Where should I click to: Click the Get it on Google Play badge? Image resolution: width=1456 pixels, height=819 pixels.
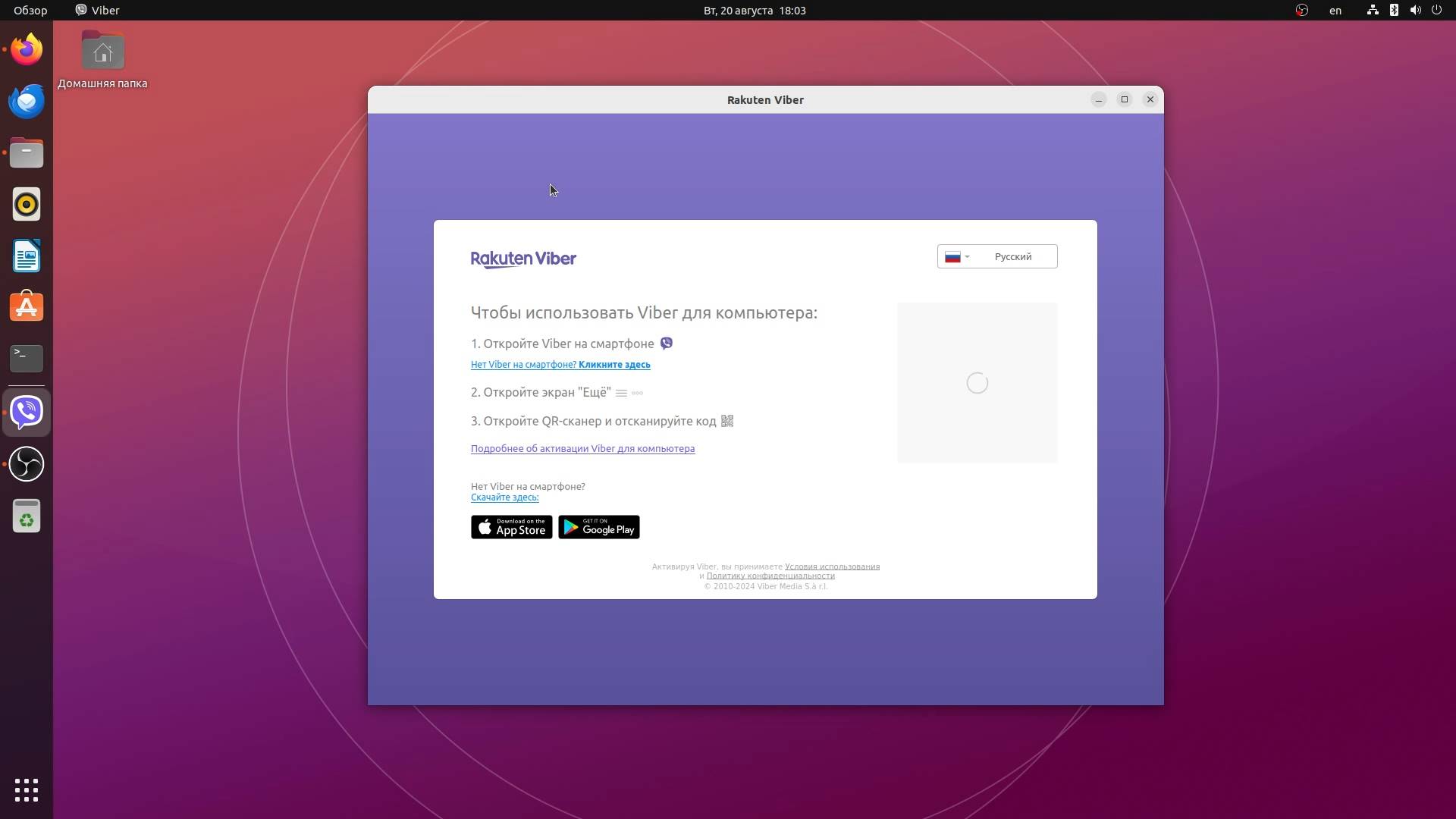click(598, 526)
